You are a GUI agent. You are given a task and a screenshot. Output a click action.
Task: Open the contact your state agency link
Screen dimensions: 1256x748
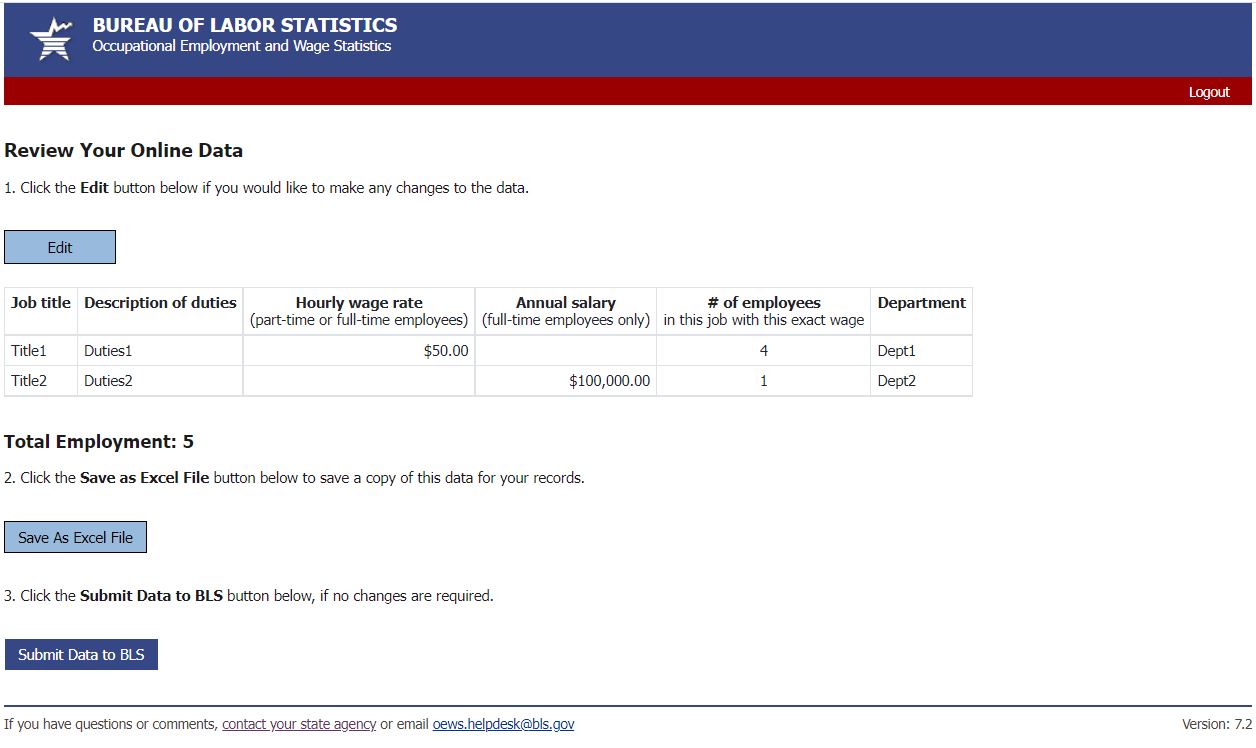tap(299, 724)
